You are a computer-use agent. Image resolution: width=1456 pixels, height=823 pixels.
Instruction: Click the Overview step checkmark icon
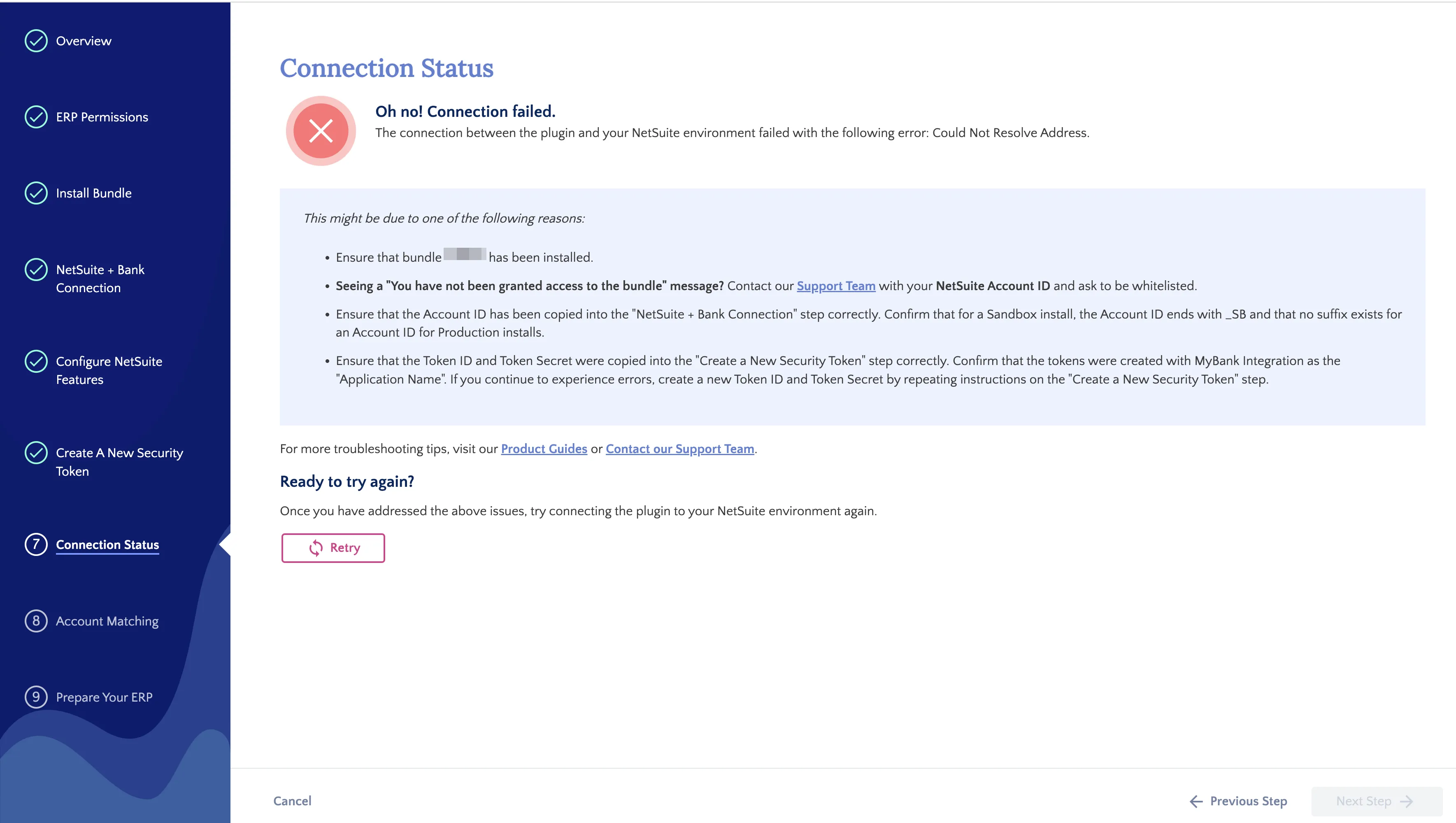point(36,41)
